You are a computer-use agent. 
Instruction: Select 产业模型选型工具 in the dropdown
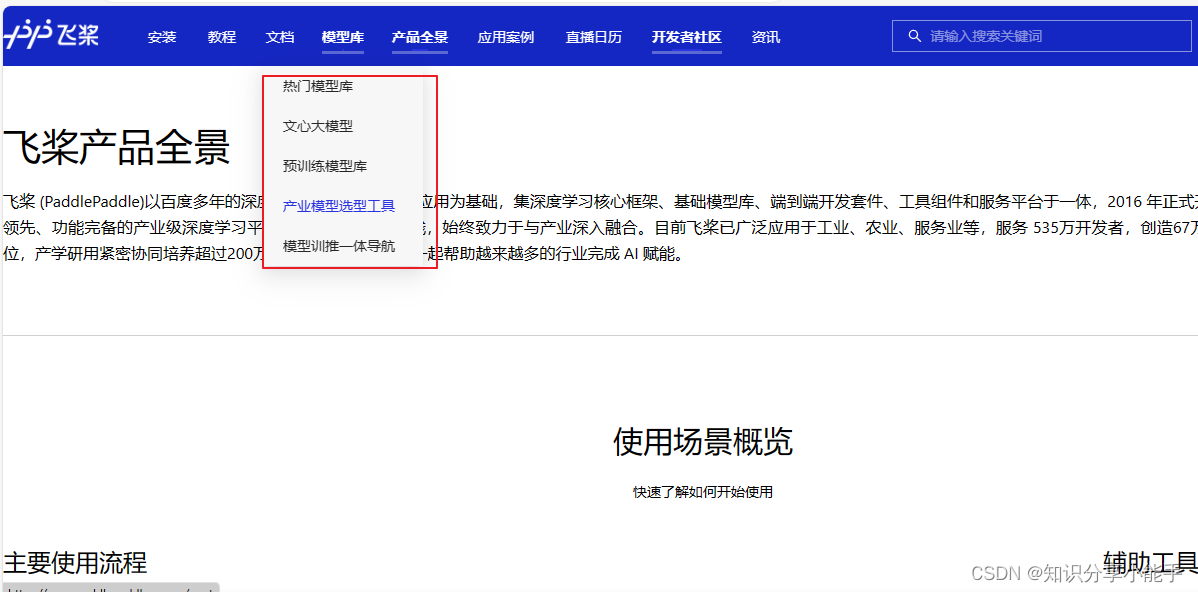tap(338, 205)
